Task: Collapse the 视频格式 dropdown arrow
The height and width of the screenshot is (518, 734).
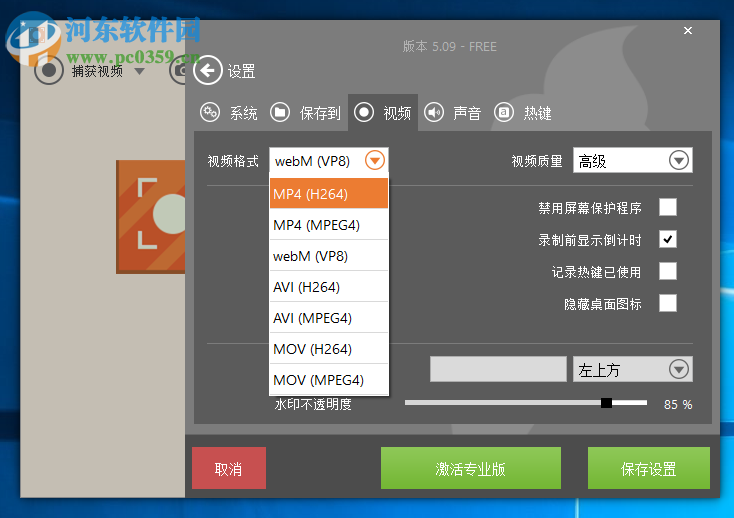Action: click(x=375, y=161)
